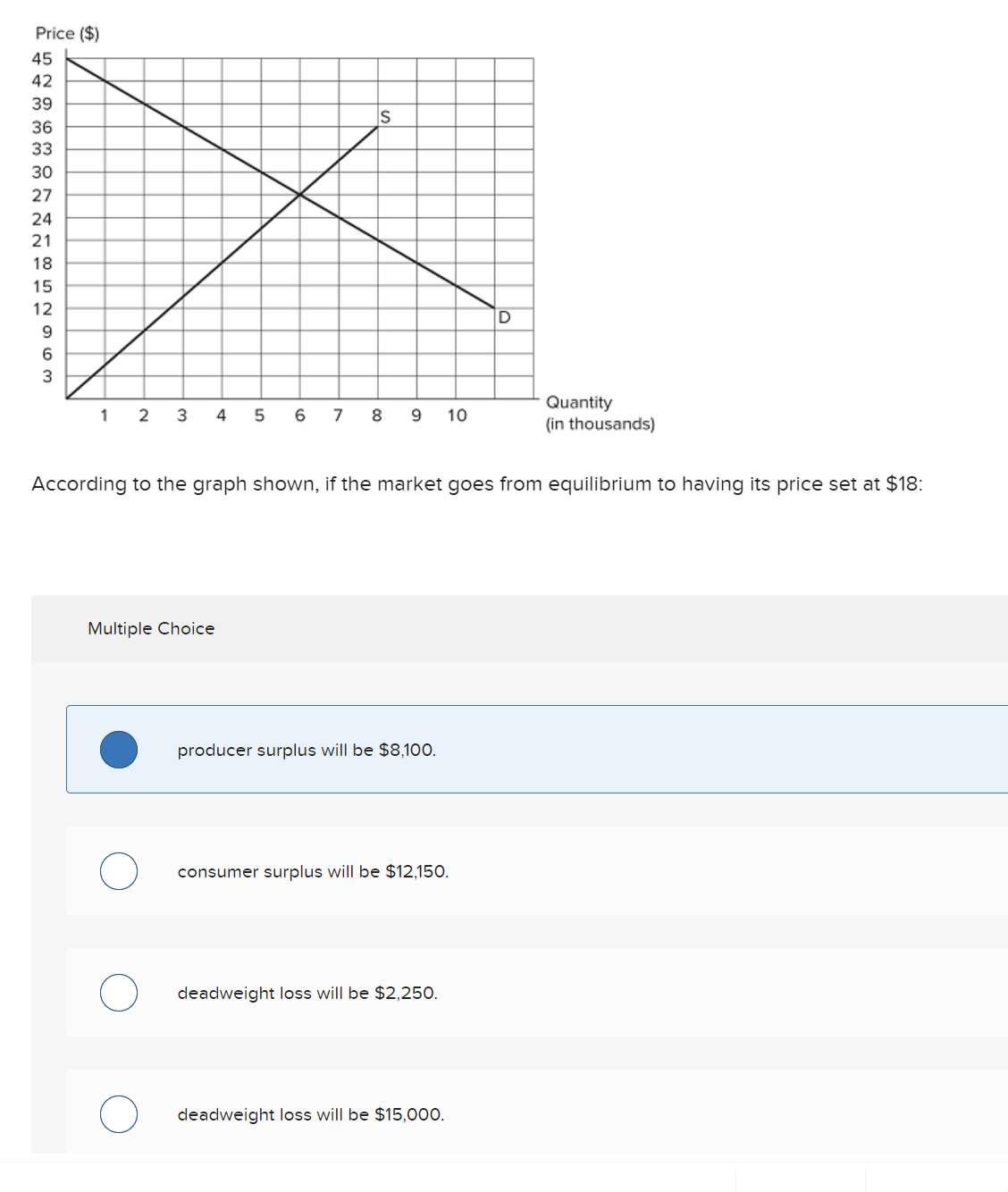This screenshot has height=1192, width=1008.
Task: Click the supply curve label S
Action: tap(384, 117)
